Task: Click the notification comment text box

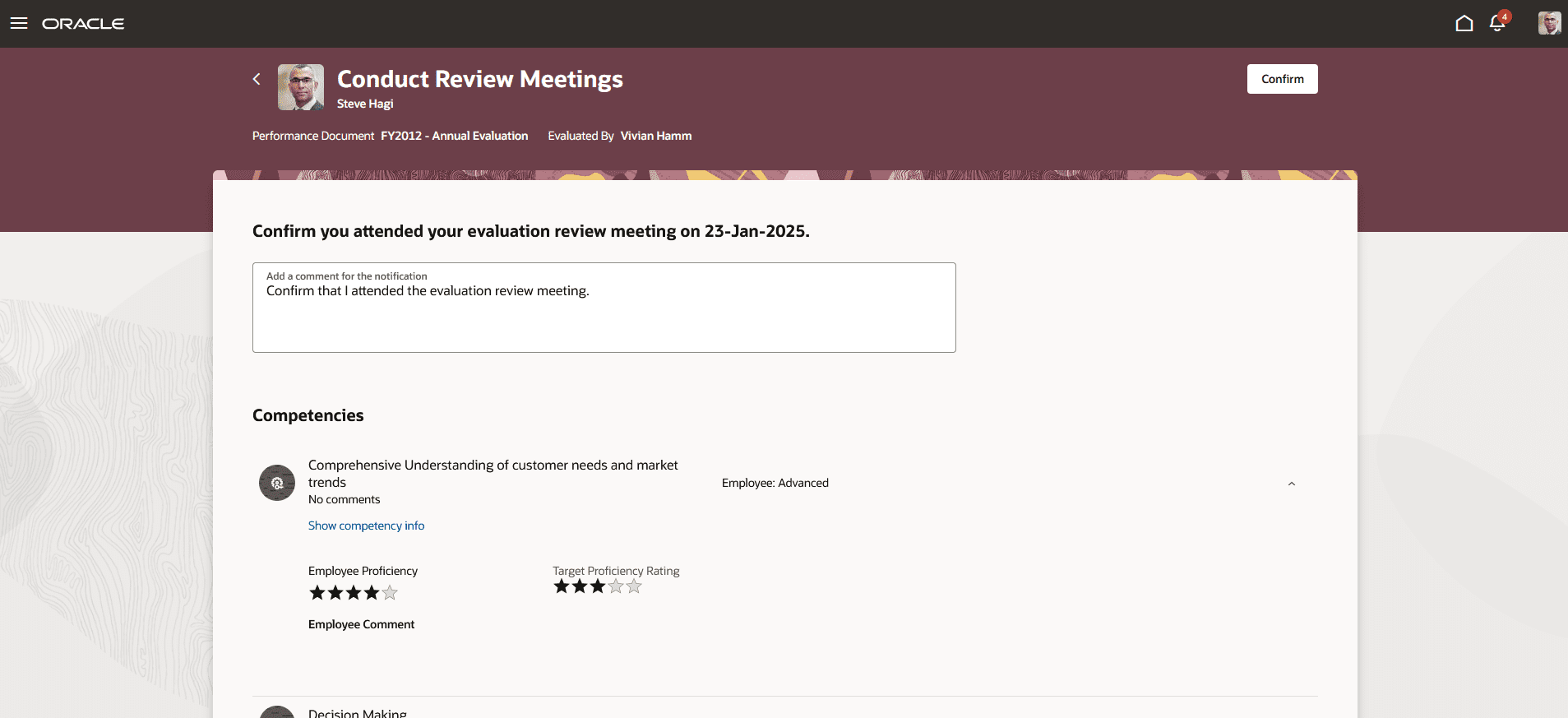Action: 604,308
